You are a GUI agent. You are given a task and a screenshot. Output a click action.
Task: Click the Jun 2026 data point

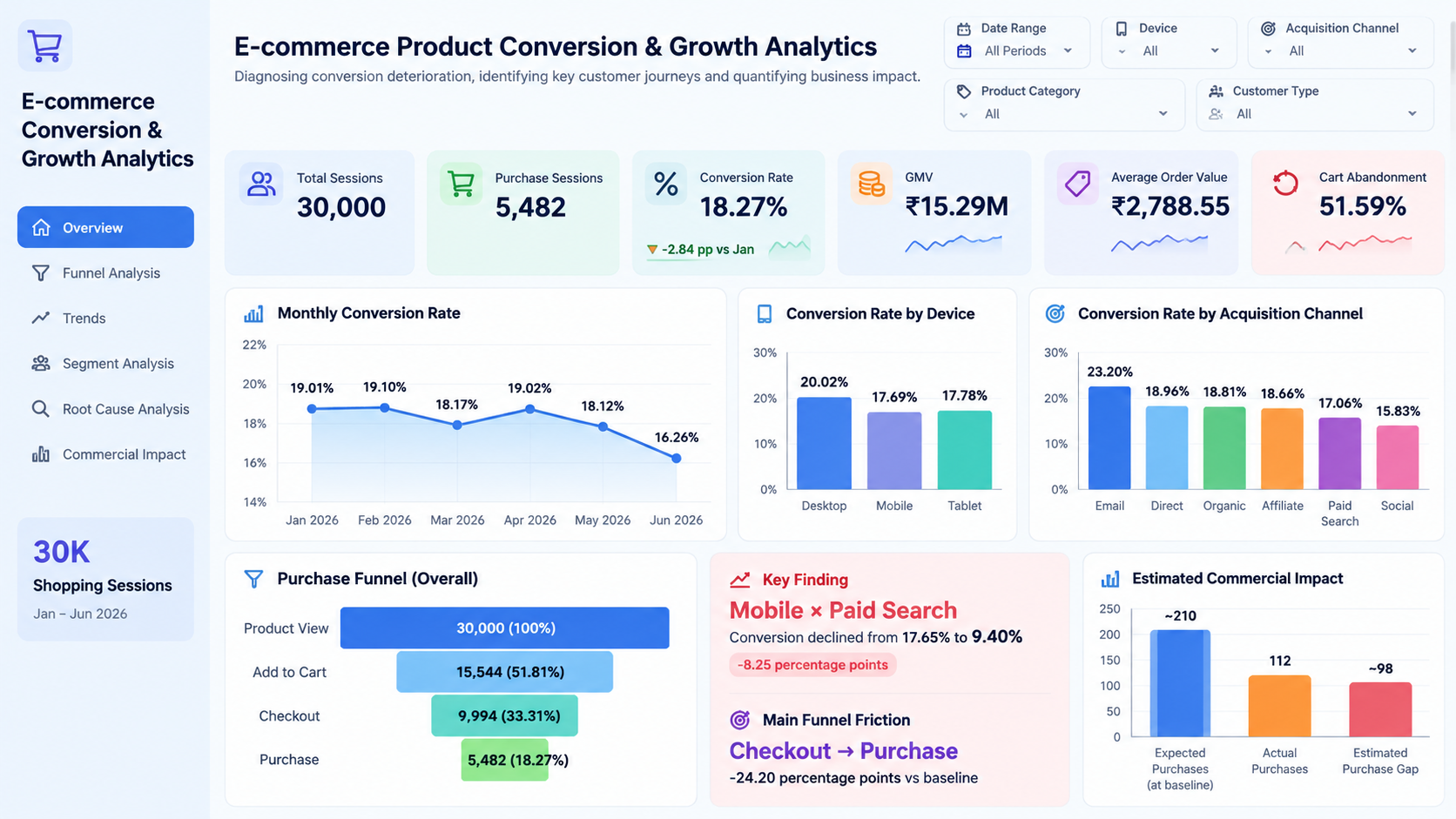(677, 458)
